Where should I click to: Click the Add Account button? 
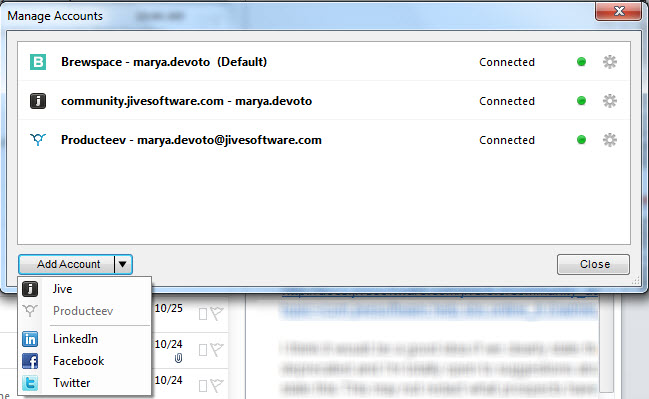pos(67,264)
